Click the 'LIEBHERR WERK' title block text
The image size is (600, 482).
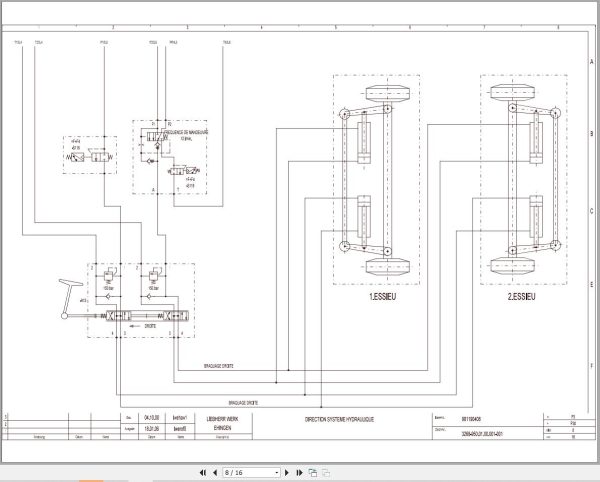(x=222, y=419)
